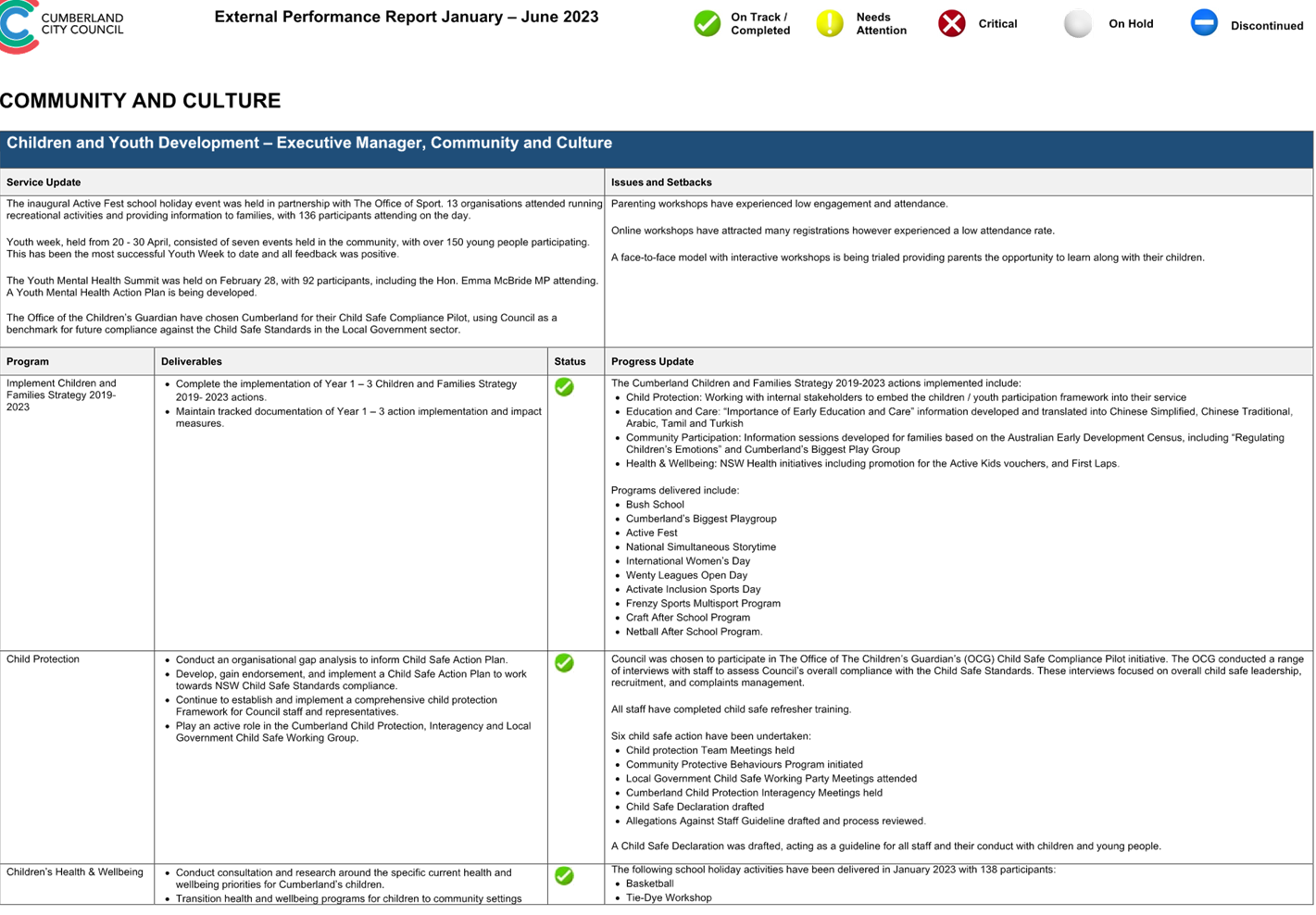Viewport: 1316px width, 915px height.
Task: Click the 'Program' column header
Action: click(28, 362)
